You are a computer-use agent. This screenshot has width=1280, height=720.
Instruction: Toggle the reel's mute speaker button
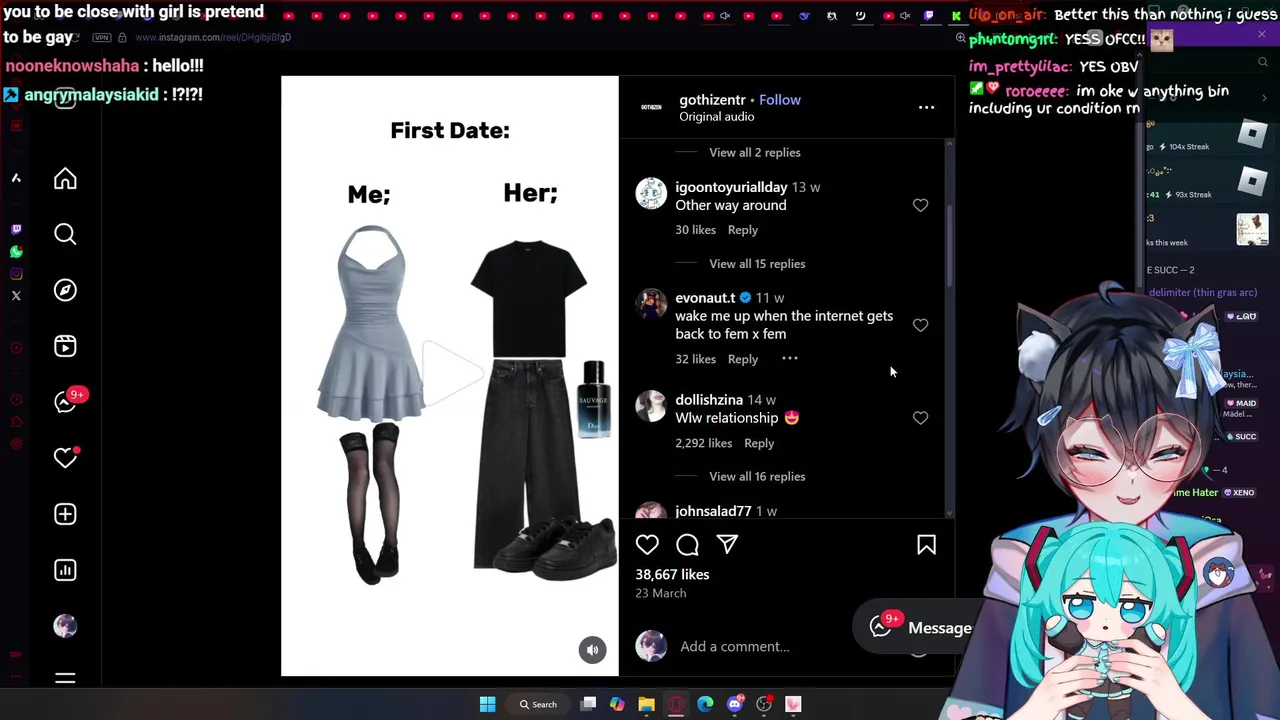coord(592,650)
